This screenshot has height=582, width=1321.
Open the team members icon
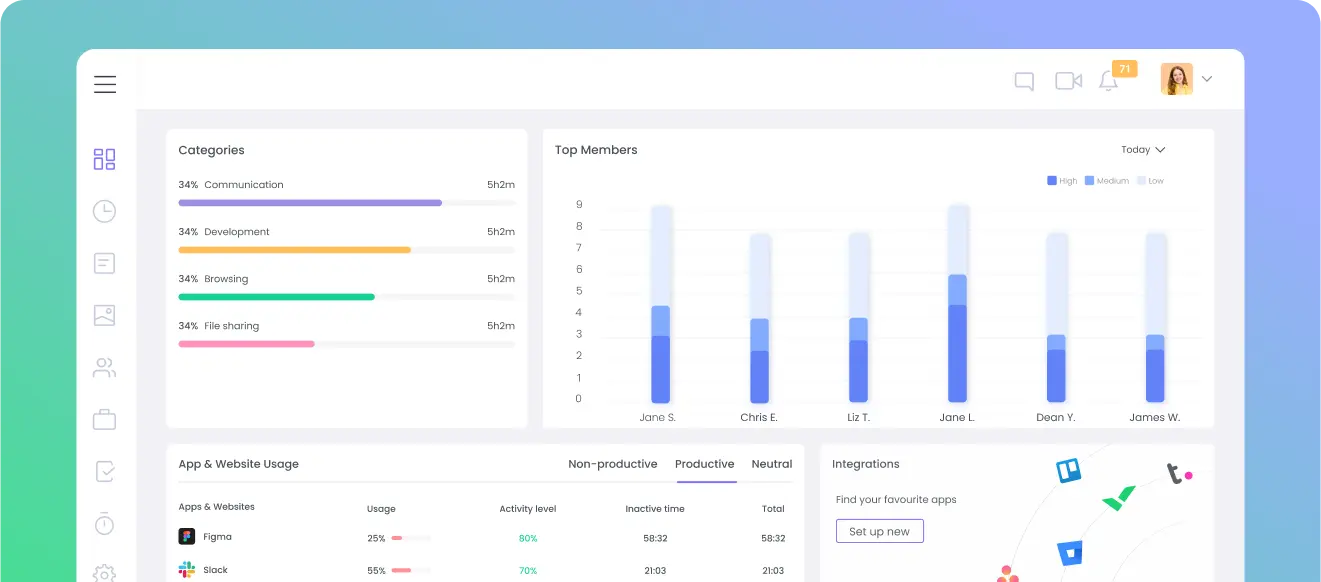[104, 367]
